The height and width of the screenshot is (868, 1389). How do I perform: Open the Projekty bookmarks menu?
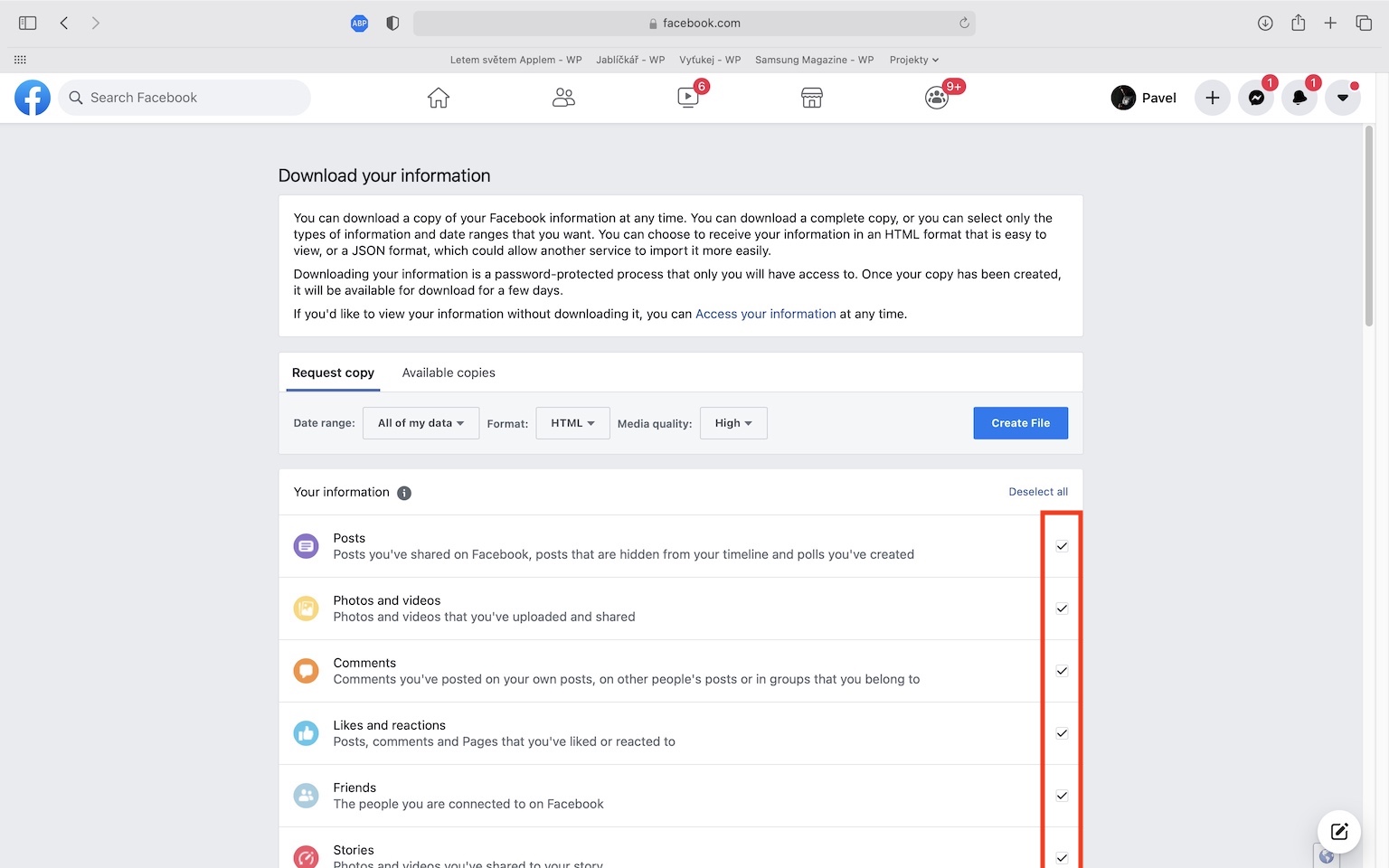(x=913, y=60)
